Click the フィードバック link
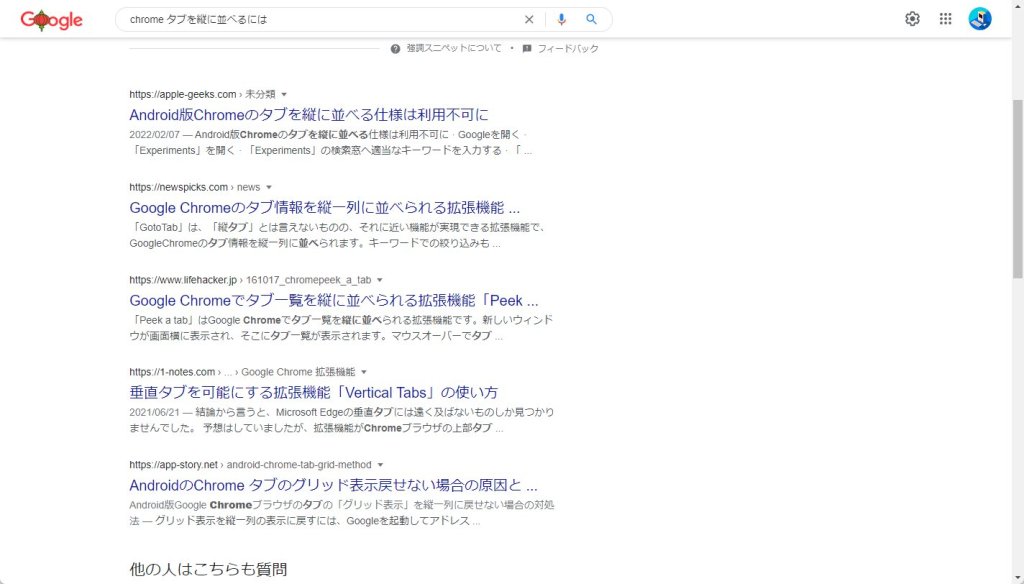This screenshot has height=584, width=1024. coord(568,48)
